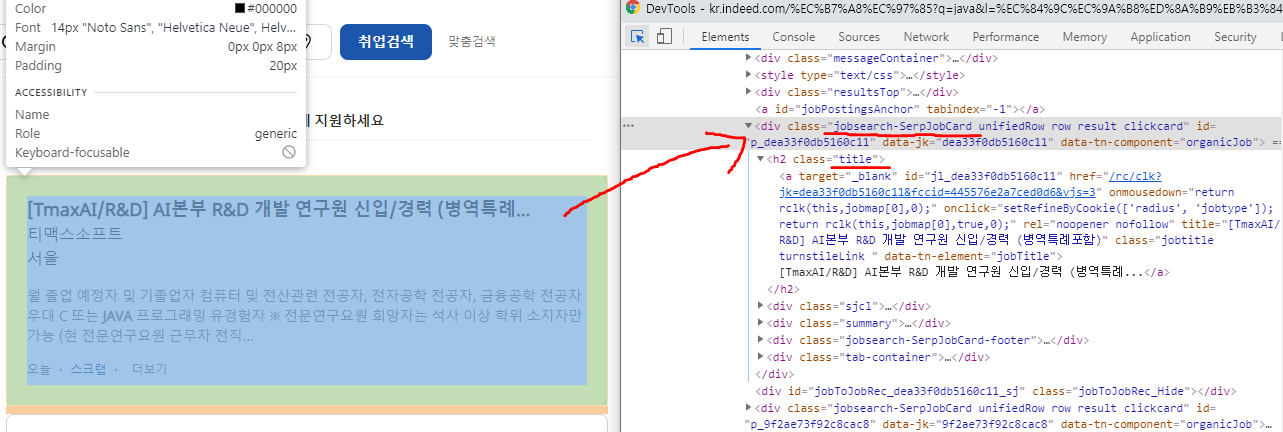Toggle the device toolbar icon in DevTools
The height and width of the screenshot is (432, 1283).
(664, 37)
